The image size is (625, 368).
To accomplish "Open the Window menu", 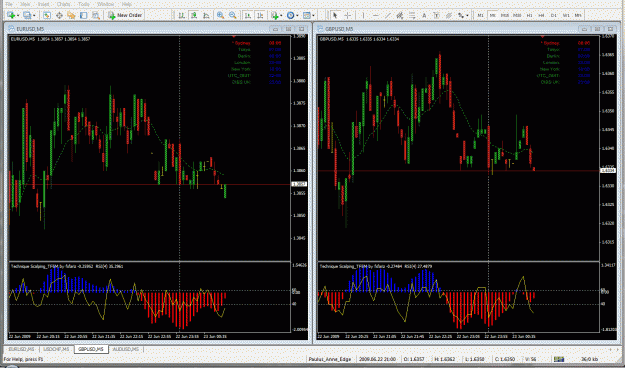I will (x=106, y=4).
